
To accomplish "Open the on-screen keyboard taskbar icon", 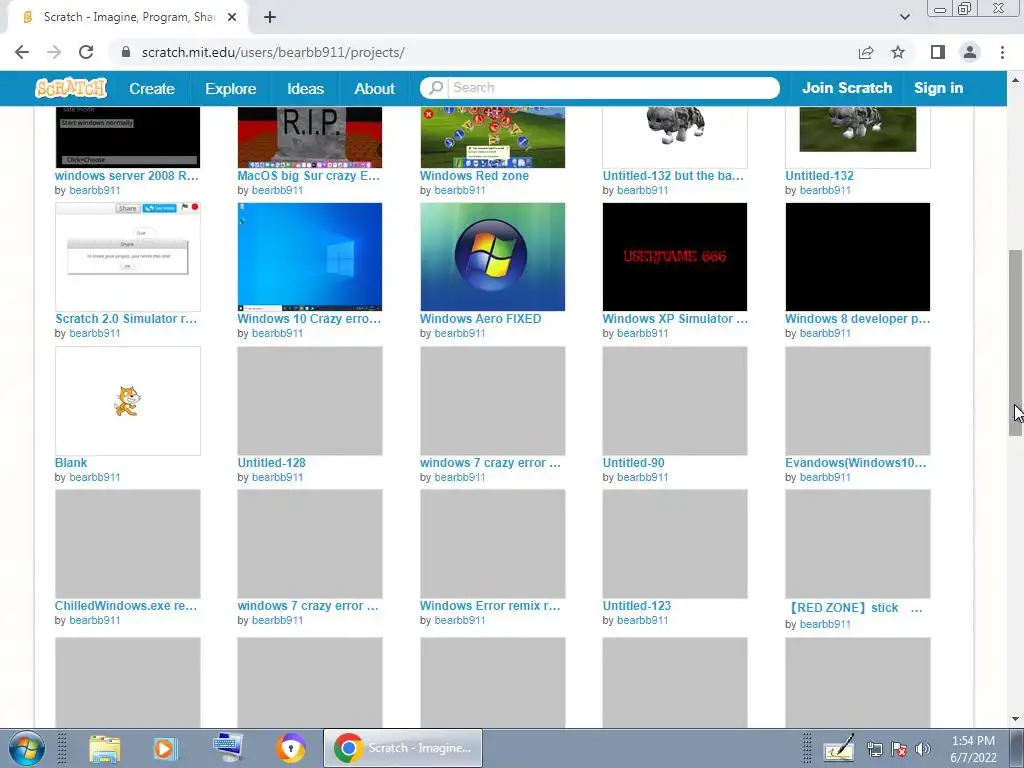I will click(x=228, y=747).
